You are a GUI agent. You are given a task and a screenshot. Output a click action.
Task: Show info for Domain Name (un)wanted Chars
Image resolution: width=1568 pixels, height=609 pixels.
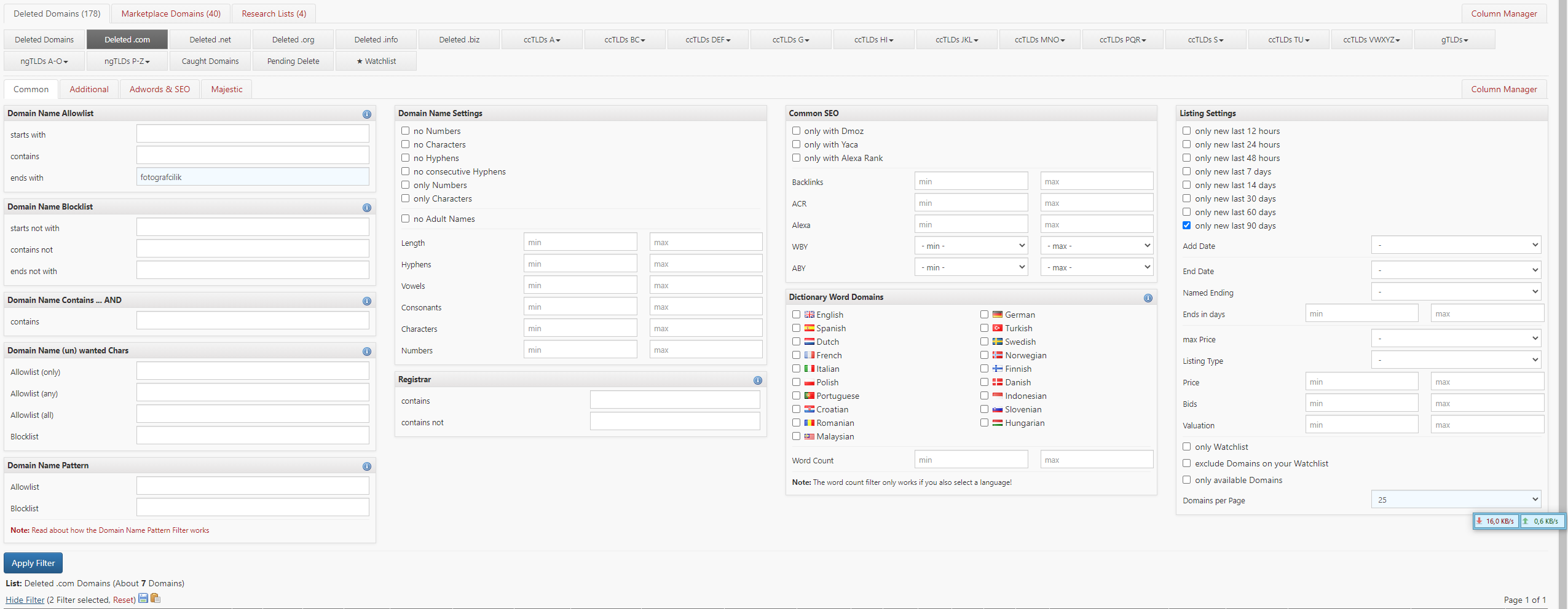point(367,352)
